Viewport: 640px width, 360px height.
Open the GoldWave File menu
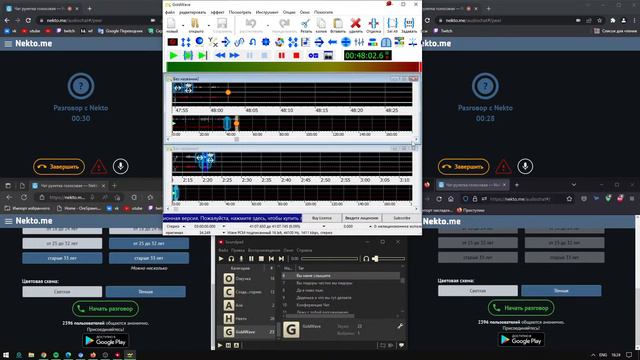coord(170,12)
